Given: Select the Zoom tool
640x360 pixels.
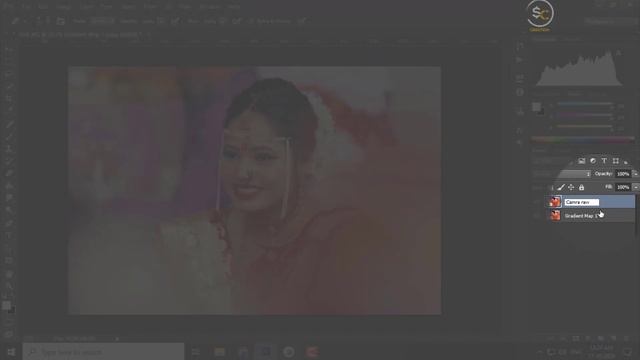Looking at the screenshot, I should (9, 286).
